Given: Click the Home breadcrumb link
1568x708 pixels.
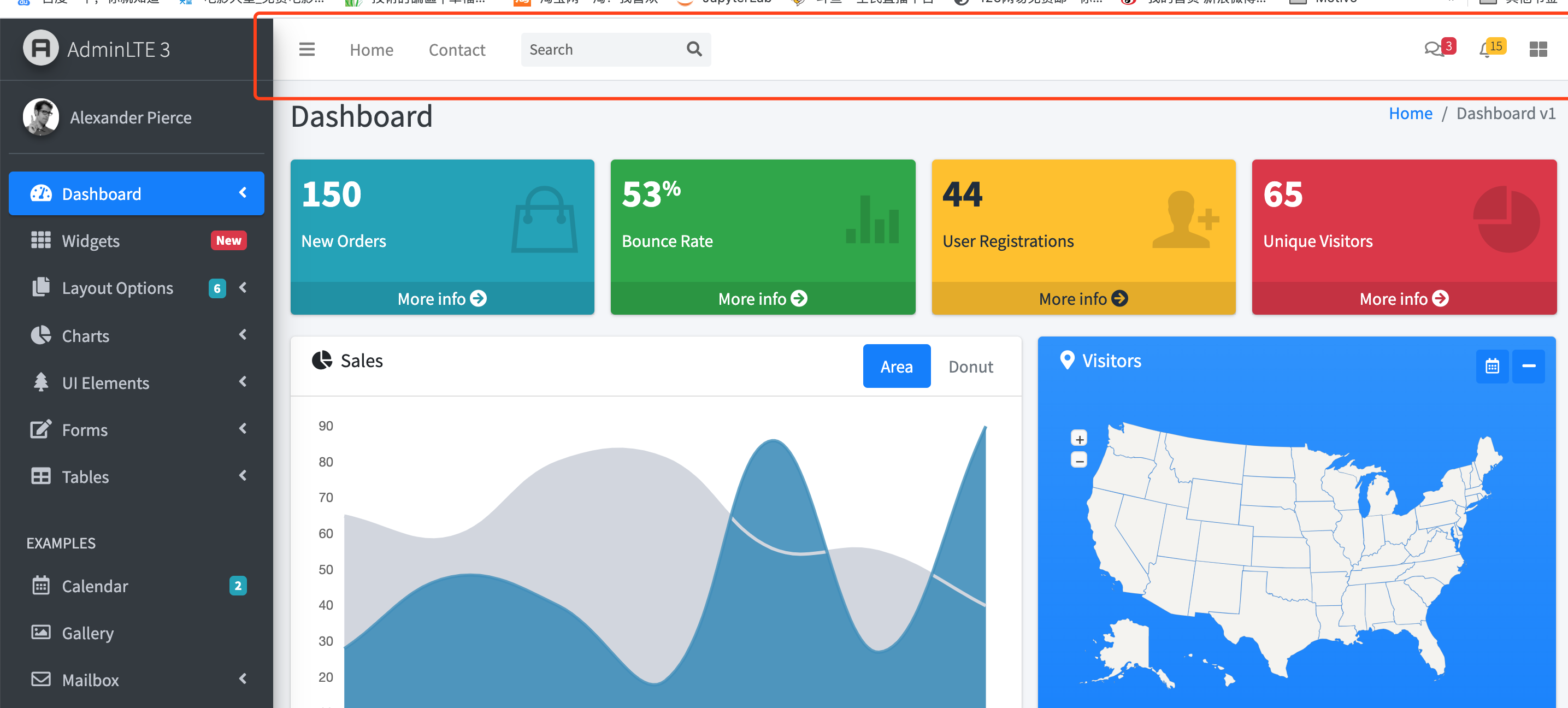Looking at the screenshot, I should coord(1410,114).
